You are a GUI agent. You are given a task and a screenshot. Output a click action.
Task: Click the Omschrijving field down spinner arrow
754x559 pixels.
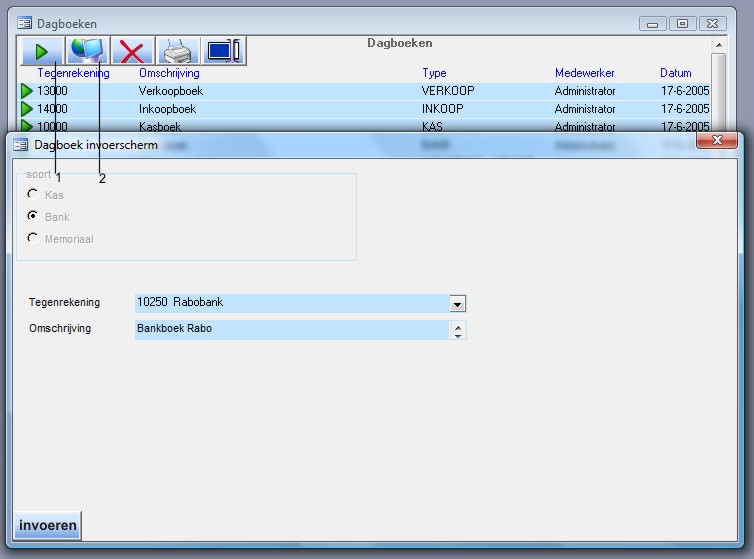[x=458, y=335]
